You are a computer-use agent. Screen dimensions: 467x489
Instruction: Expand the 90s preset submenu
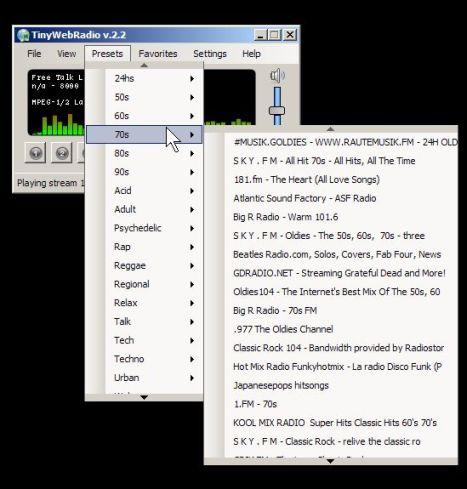click(144, 172)
